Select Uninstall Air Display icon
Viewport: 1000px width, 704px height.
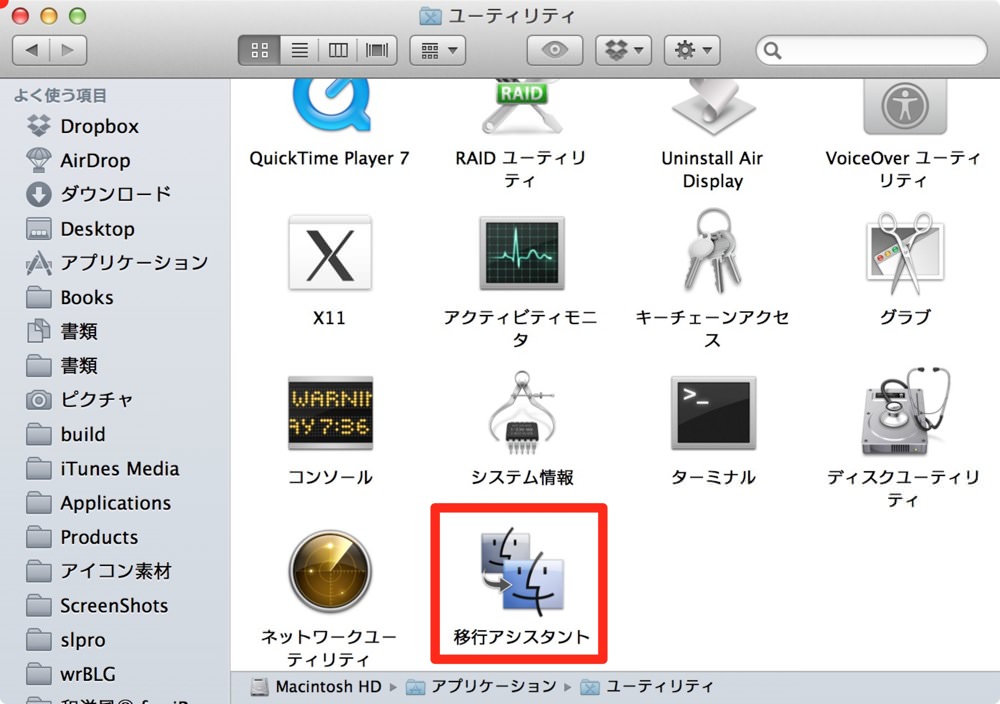click(x=713, y=107)
